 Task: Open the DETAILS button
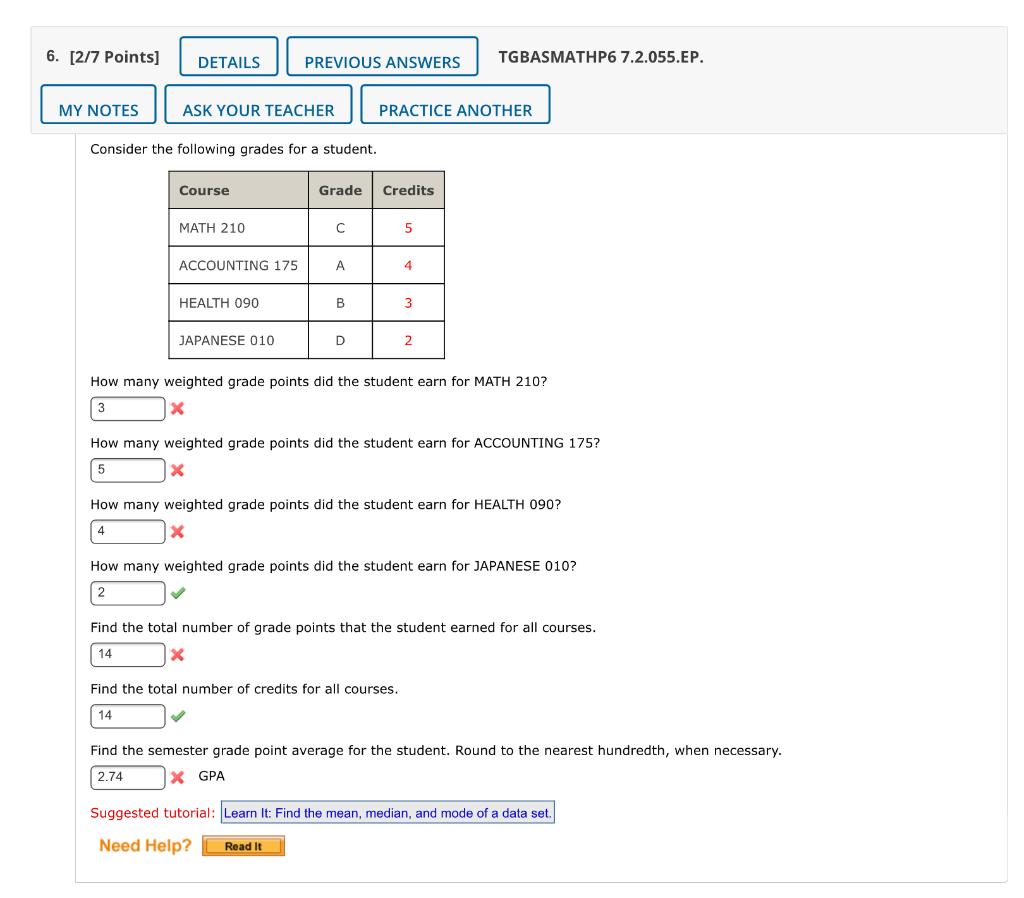[x=229, y=57]
